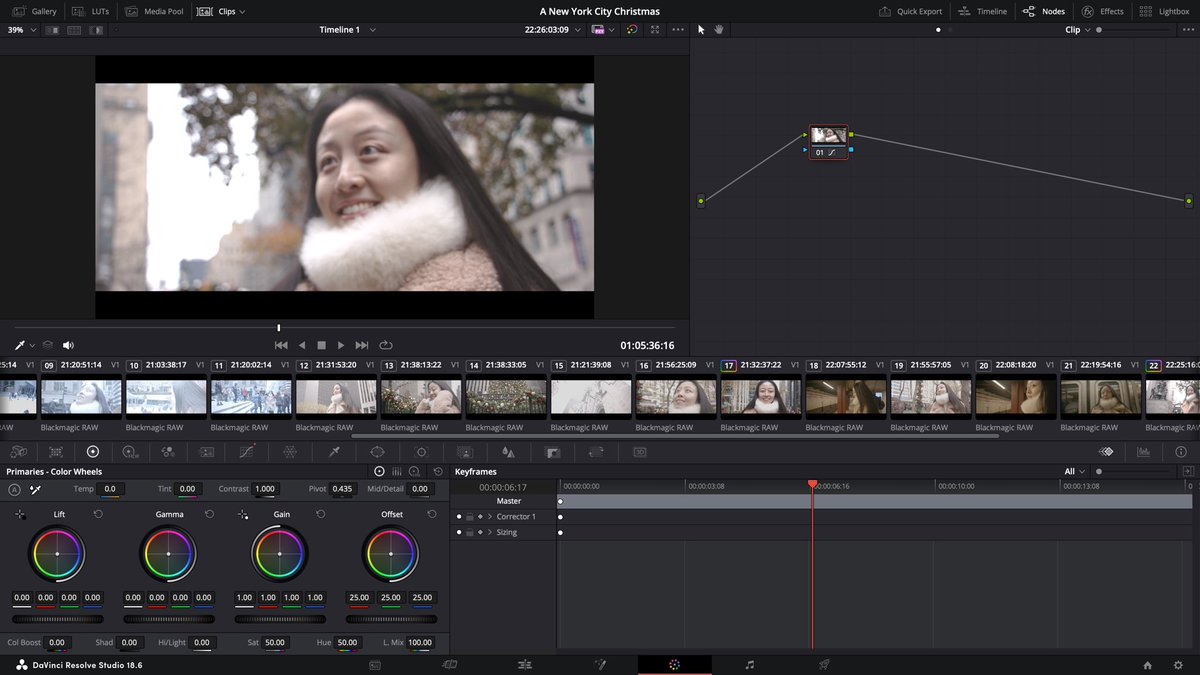Mute the viewer audio speaker icon

(x=68, y=345)
